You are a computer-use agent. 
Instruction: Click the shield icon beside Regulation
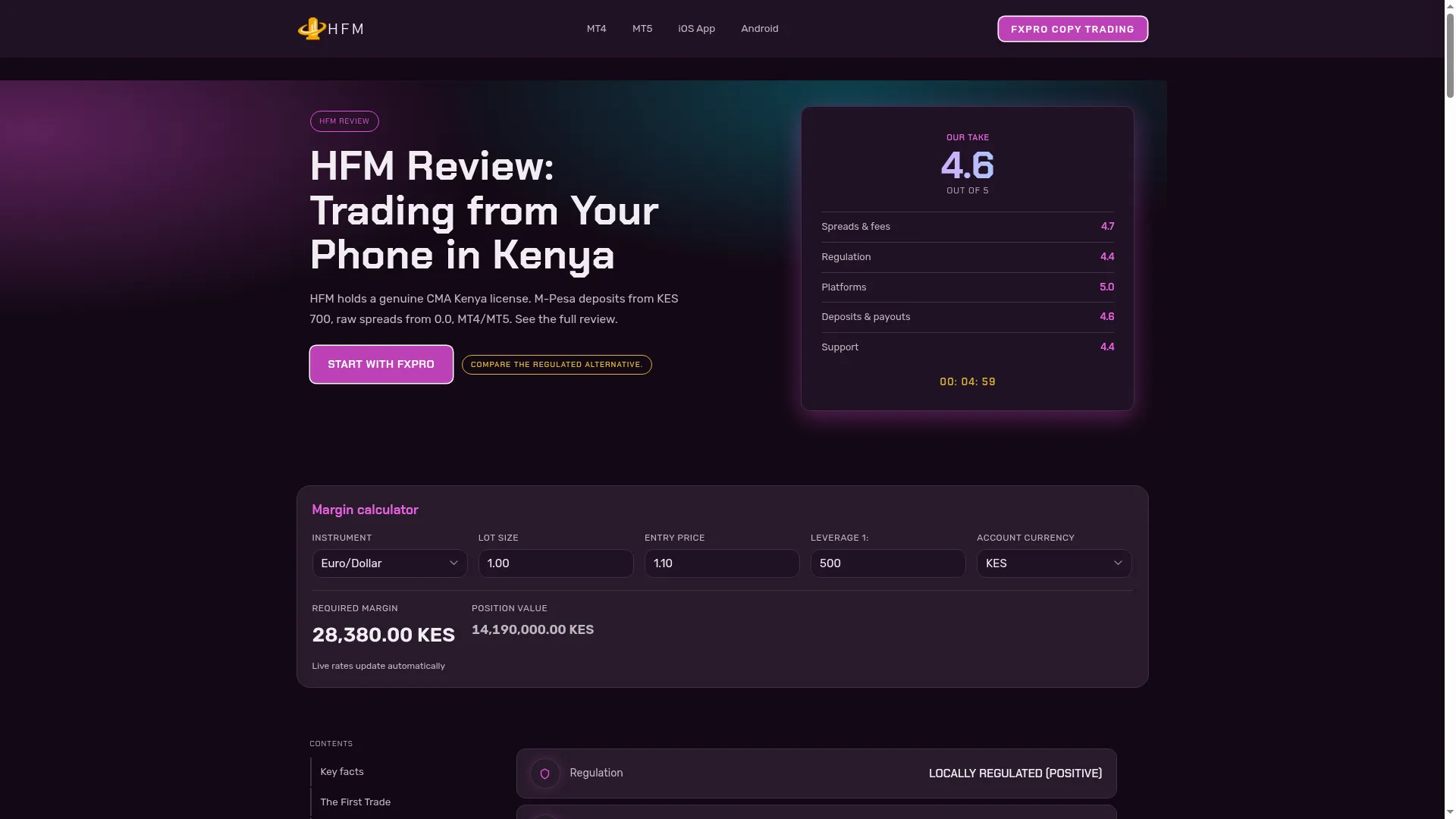544,773
